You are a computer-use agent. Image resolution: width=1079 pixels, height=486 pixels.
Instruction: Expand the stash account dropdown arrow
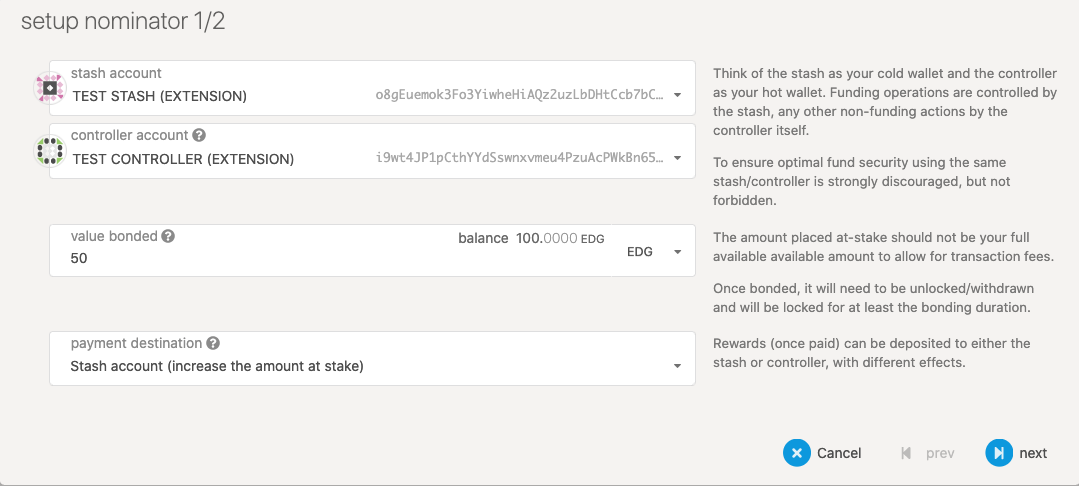click(x=677, y=96)
